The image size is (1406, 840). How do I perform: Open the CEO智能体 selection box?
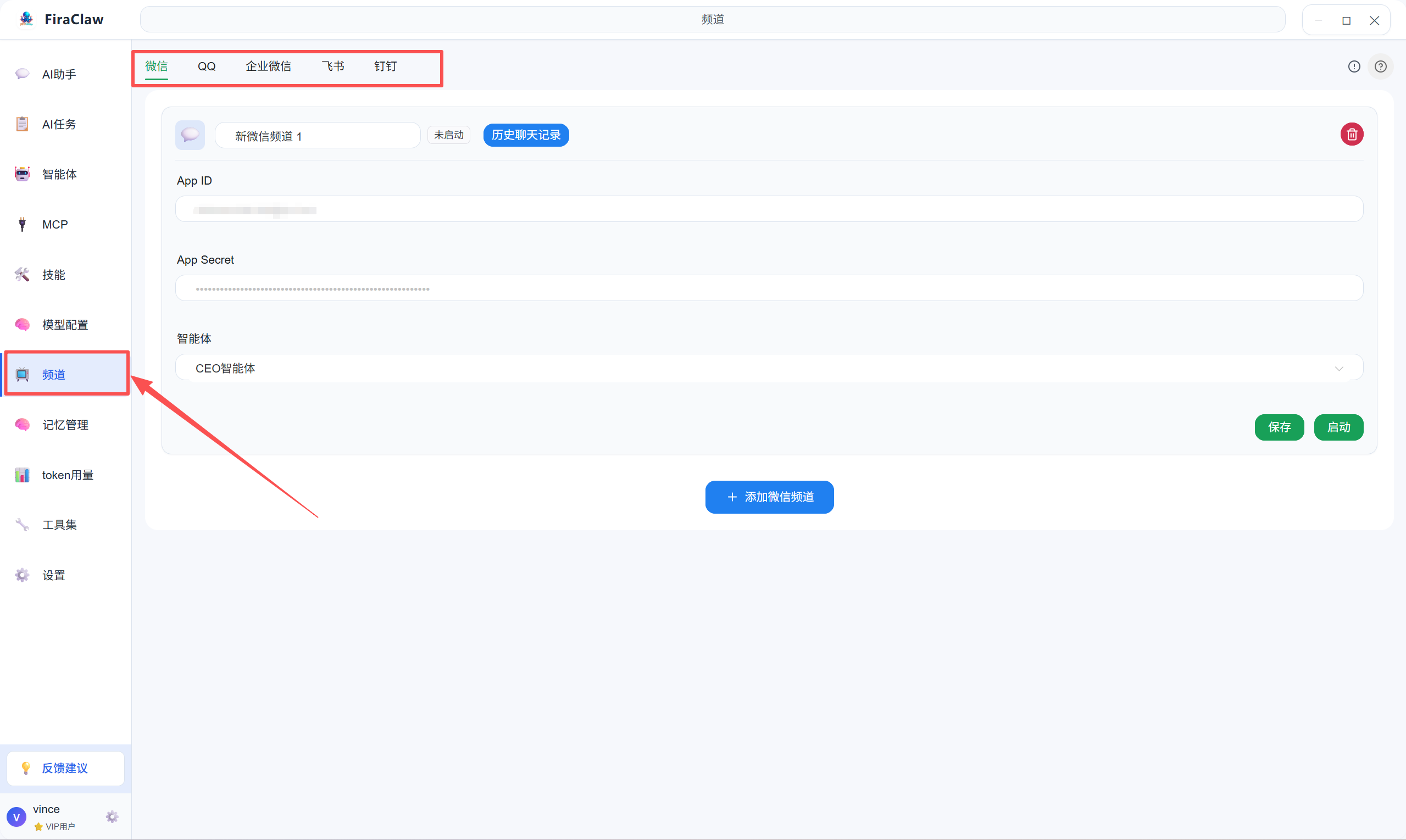769,369
